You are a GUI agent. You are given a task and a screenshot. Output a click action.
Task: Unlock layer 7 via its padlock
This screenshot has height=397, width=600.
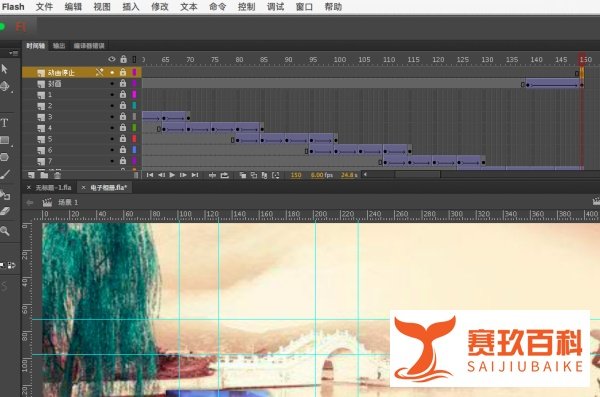tap(123, 161)
